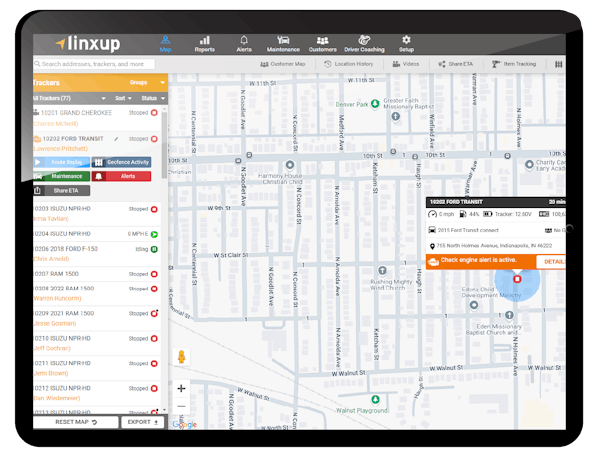Screen dimensions: 600x464
Task: Zoom in the map with plus button
Action: (181, 388)
